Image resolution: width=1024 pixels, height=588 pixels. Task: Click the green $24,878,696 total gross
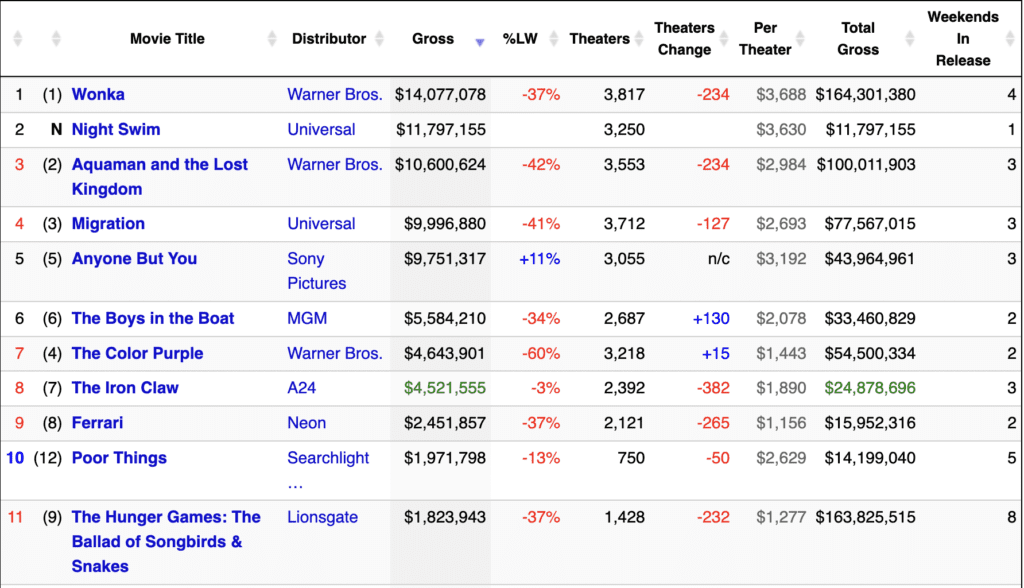(x=870, y=388)
